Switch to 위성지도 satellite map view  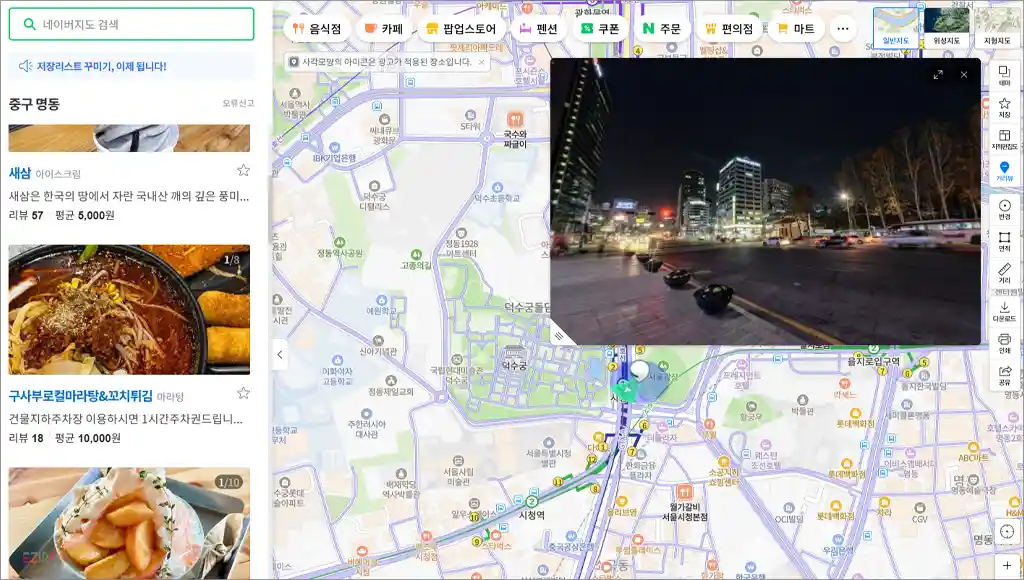coord(946,28)
